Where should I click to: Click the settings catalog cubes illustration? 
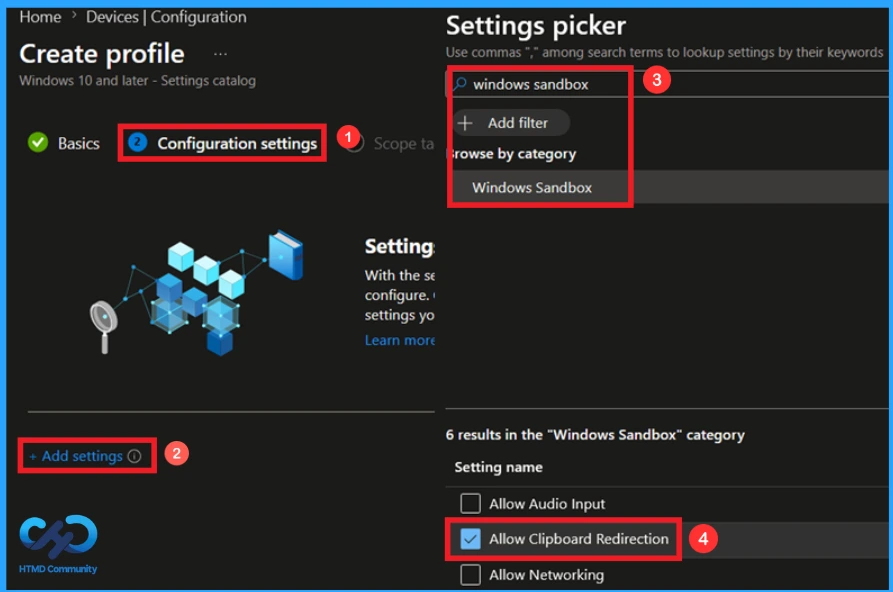pyautogui.click(x=198, y=292)
